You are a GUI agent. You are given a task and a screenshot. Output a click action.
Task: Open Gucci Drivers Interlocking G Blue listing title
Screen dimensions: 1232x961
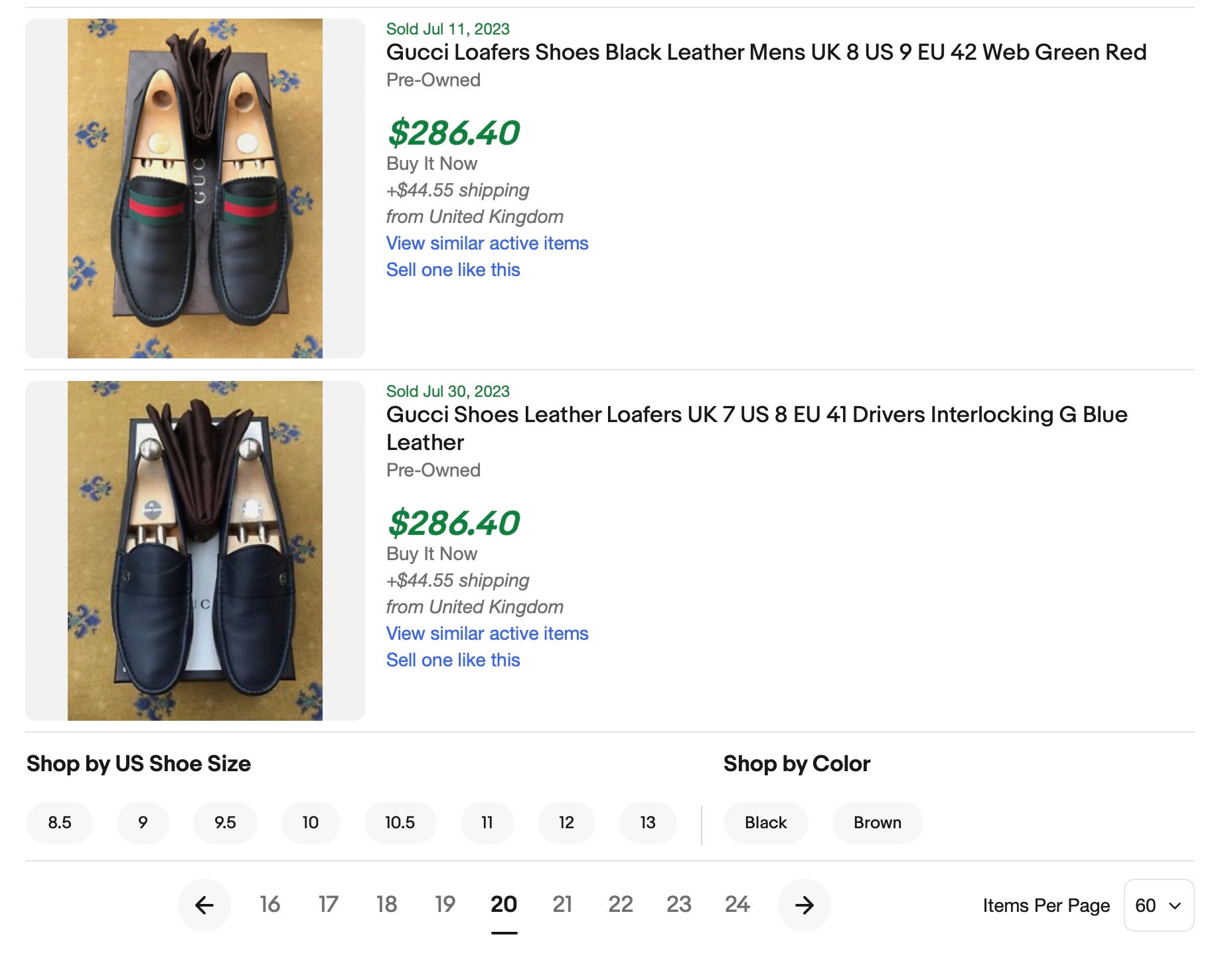(757, 428)
